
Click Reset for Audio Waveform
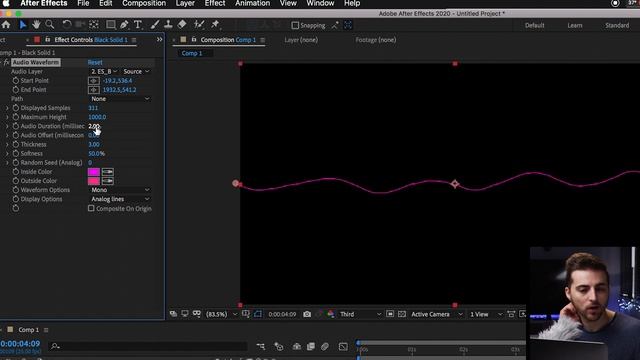(95, 62)
